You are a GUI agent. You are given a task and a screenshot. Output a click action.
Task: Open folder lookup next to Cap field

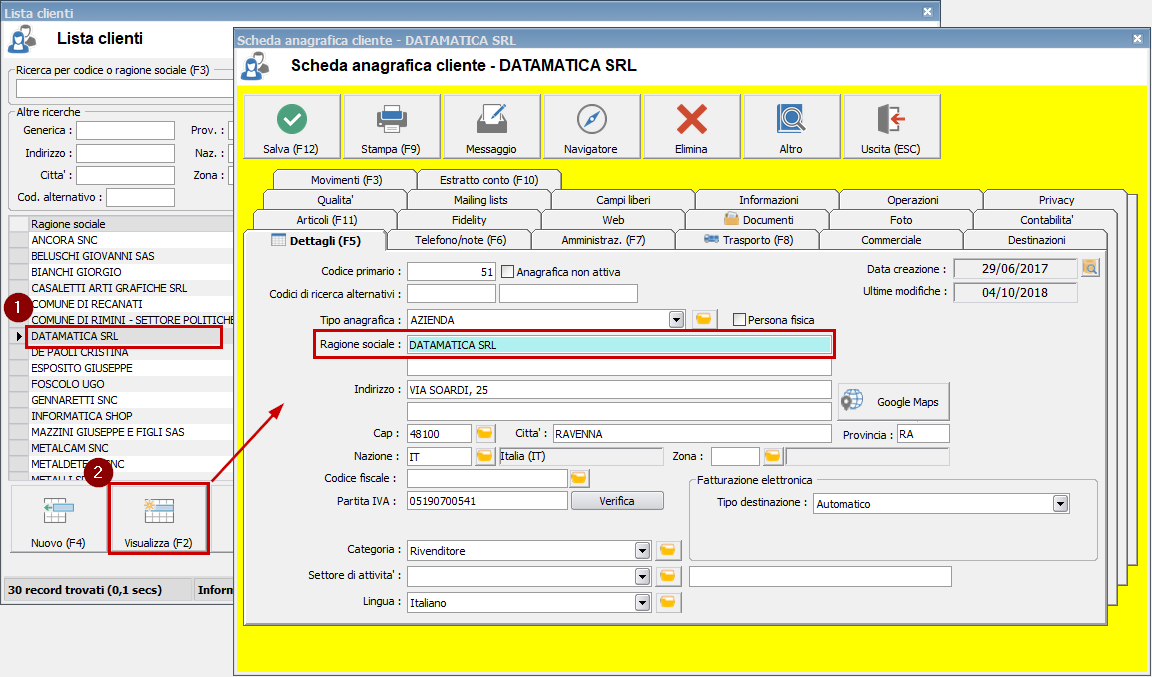click(485, 434)
